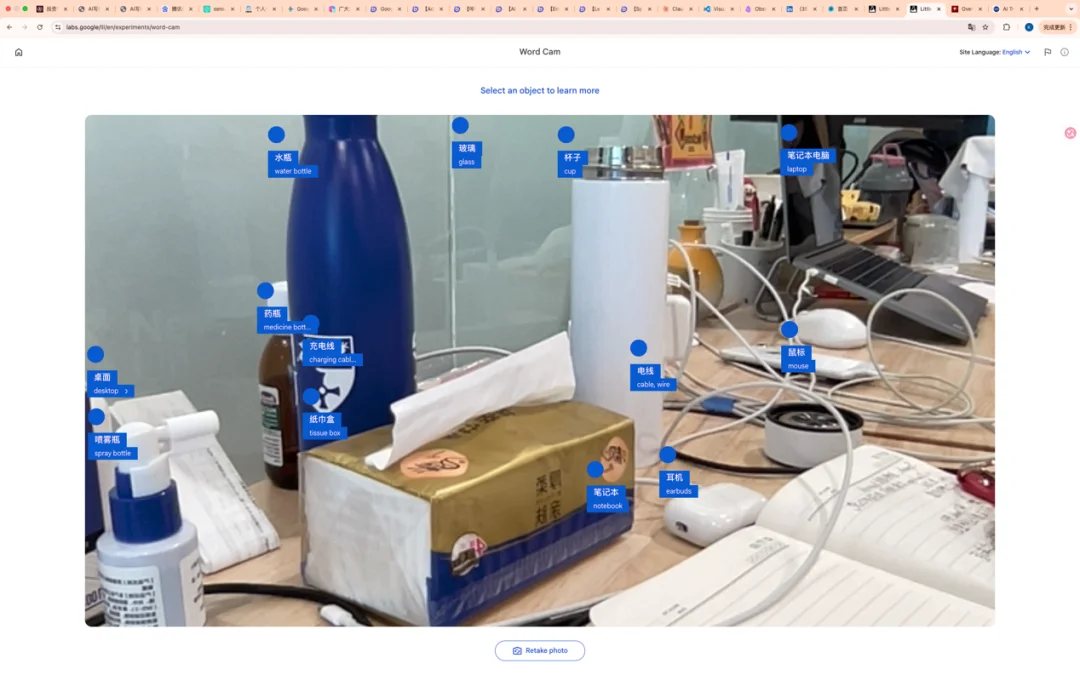Expand the desktop label chevron
1080x675 pixels.
click(127, 391)
